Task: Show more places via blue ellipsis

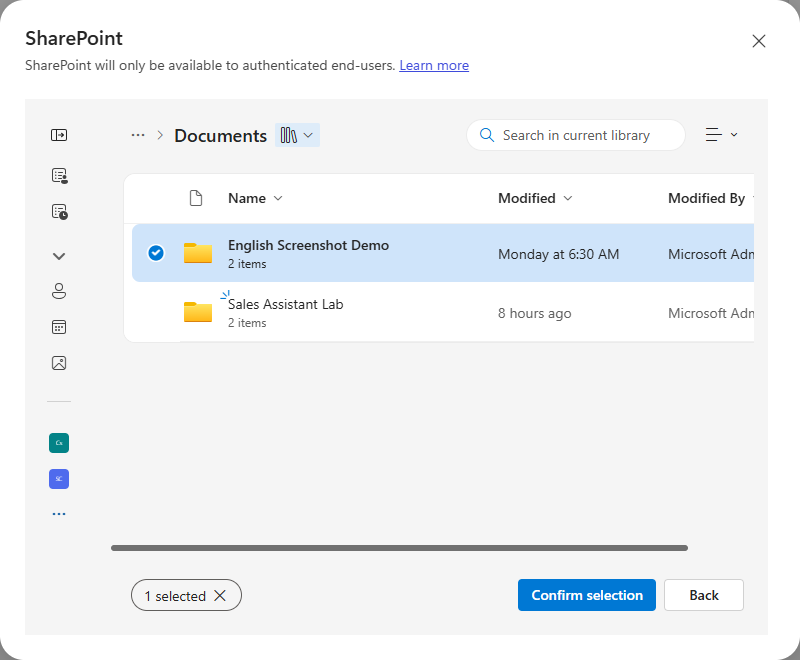Action: tap(59, 514)
